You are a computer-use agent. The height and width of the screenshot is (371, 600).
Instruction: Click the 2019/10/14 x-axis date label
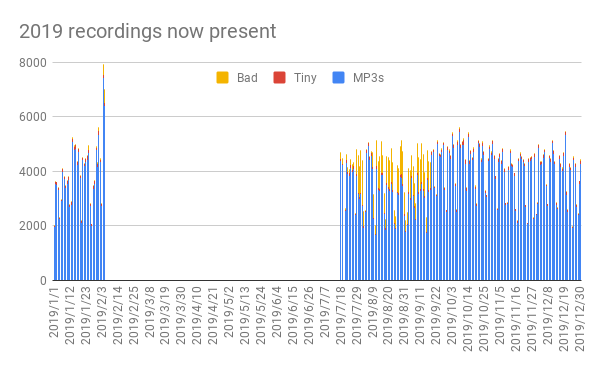pos(468,319)
